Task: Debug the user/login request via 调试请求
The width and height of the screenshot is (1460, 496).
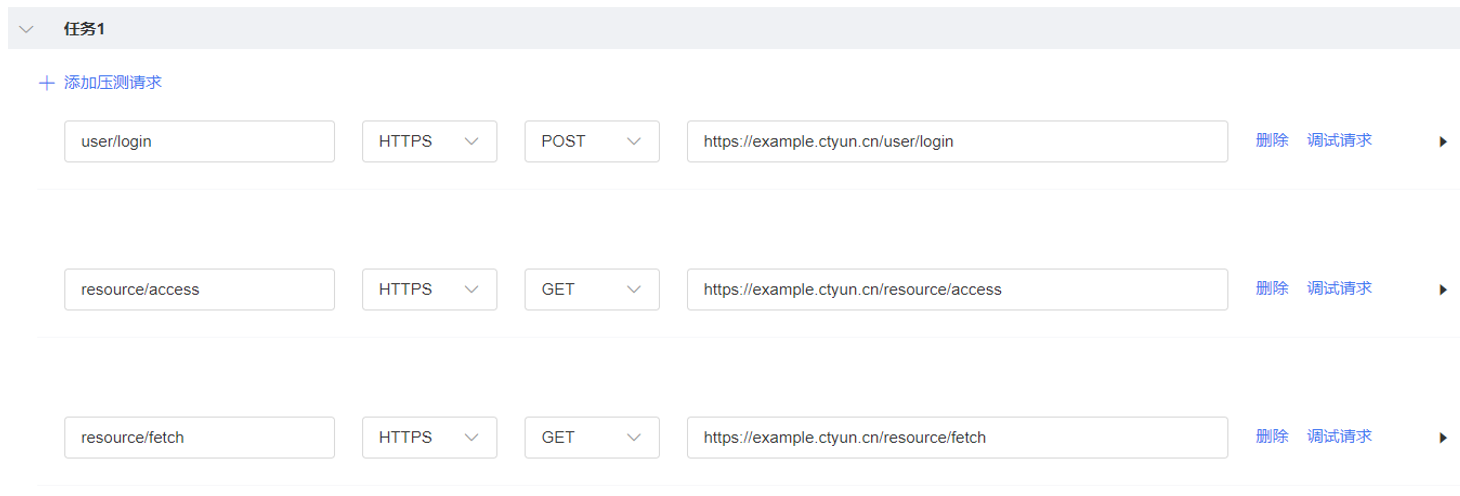Action: click(1339, 141)
